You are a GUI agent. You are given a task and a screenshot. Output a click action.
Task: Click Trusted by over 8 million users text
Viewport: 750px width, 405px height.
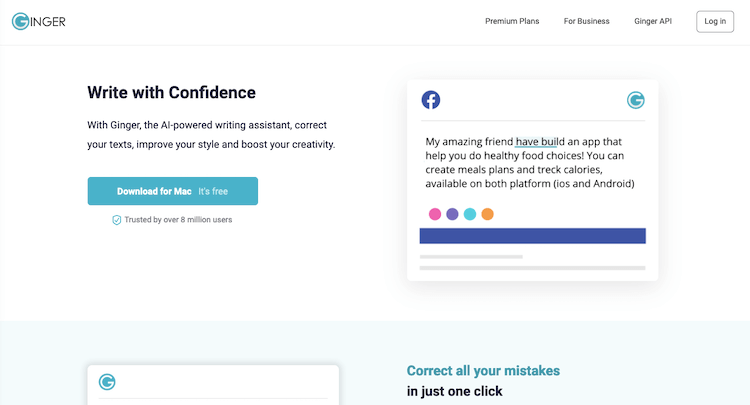(x=178, y=220)
